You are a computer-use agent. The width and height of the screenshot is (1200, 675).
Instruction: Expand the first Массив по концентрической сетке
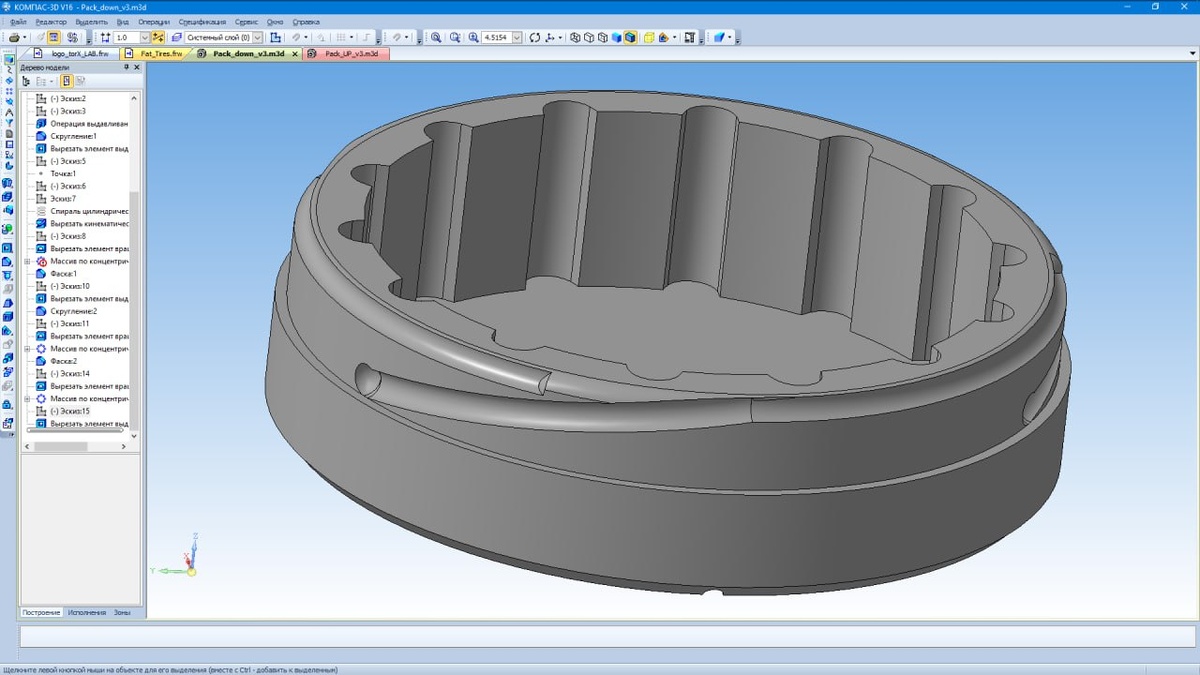click(x=28, y=261)
